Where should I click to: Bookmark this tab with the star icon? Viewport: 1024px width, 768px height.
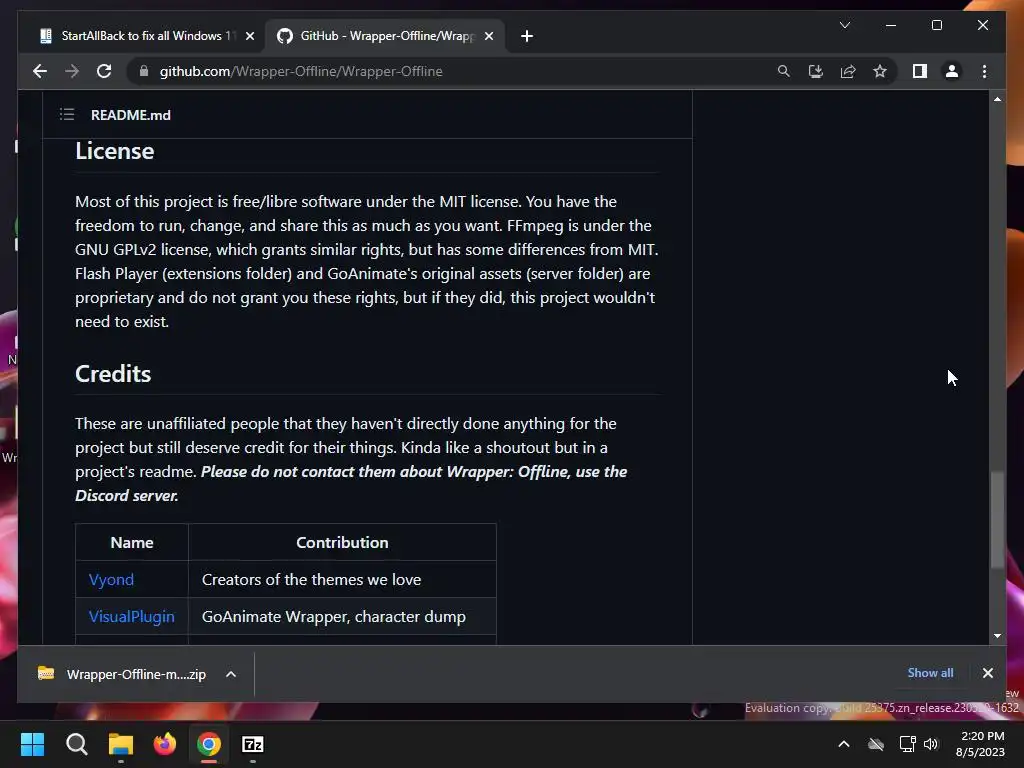880,71
